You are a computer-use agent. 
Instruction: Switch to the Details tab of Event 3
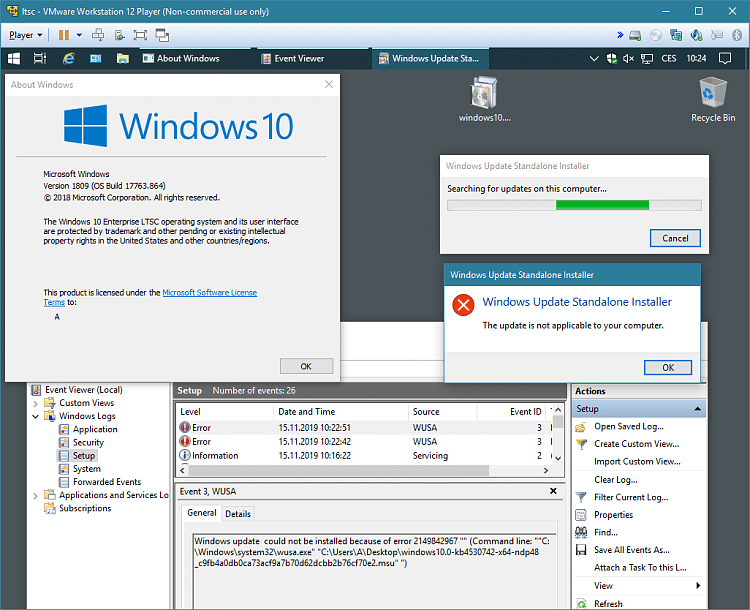238,514
